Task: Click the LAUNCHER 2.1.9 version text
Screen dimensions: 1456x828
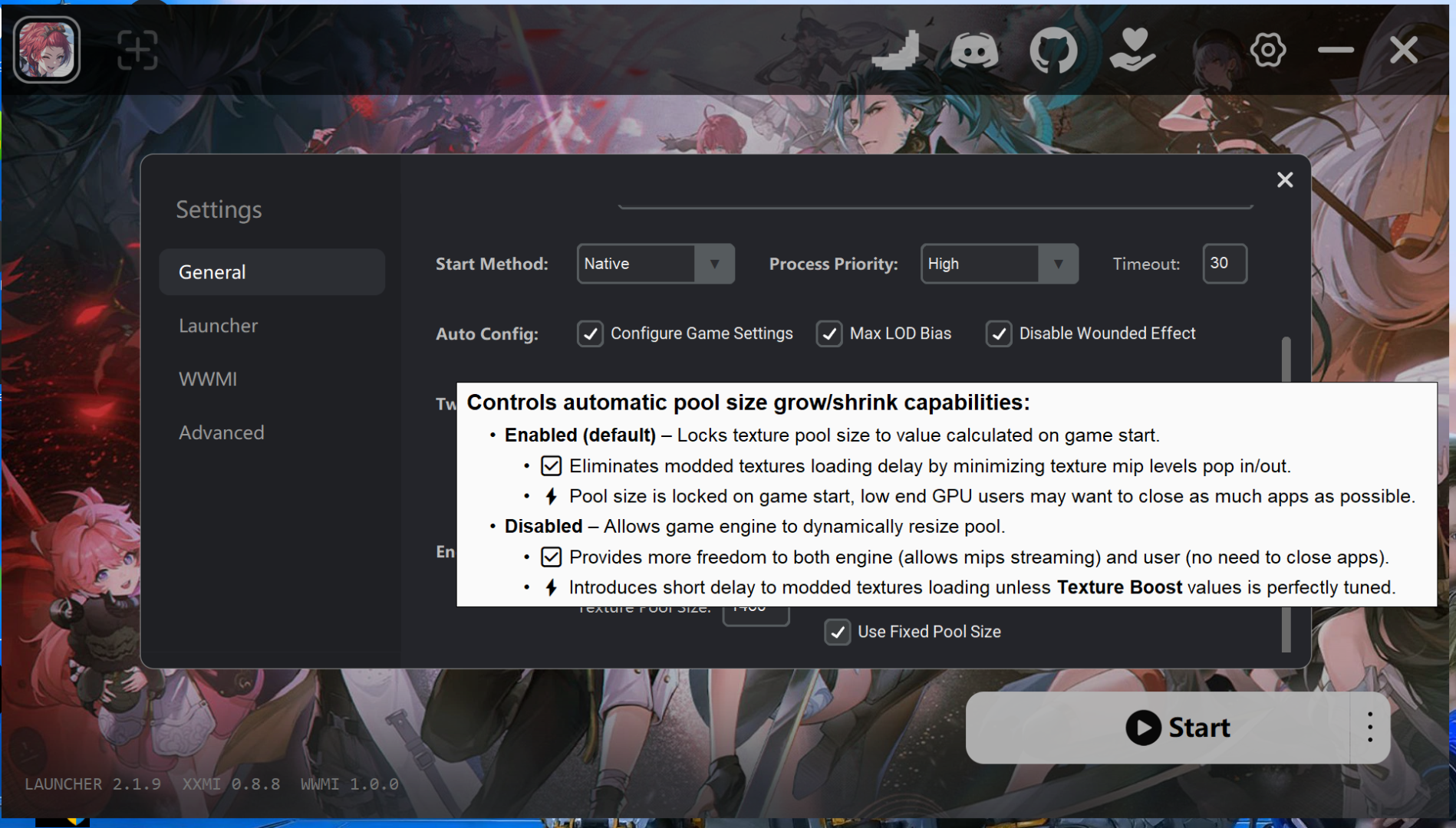Action: [93, 784]
